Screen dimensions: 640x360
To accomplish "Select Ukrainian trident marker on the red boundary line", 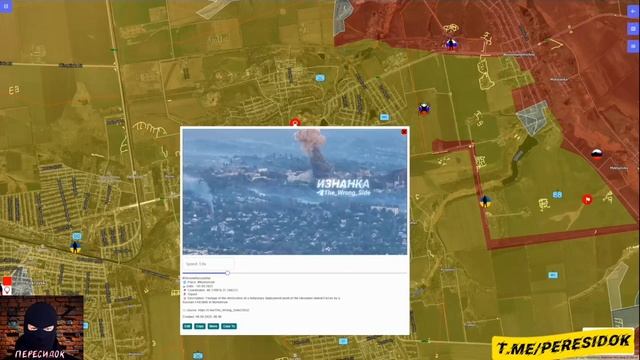I will coord(485,201).
